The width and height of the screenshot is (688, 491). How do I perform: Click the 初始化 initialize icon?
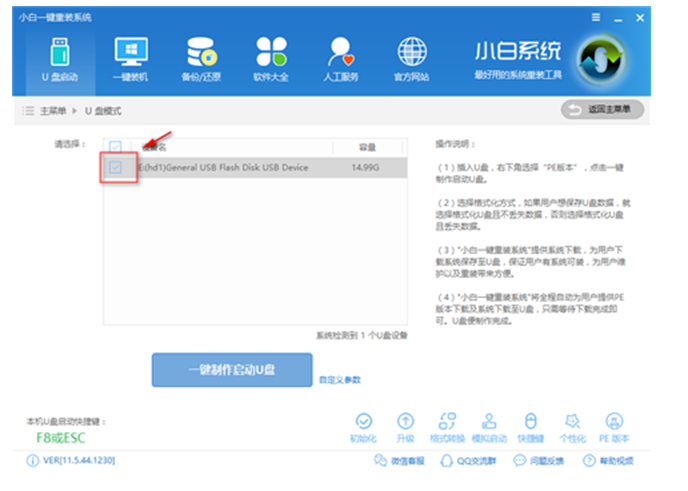(363, 427)
